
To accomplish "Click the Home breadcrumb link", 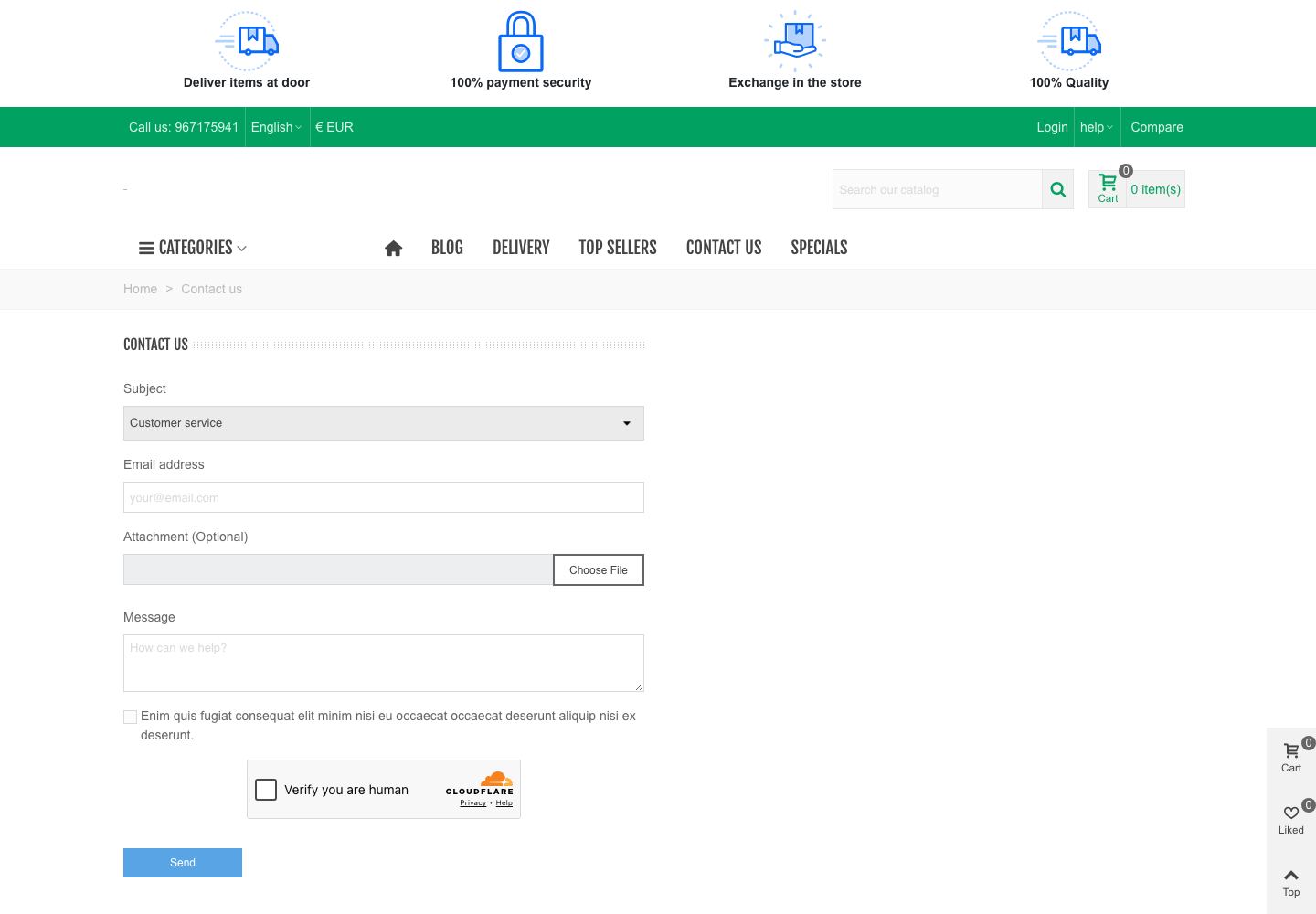I will tap(140, 289).
